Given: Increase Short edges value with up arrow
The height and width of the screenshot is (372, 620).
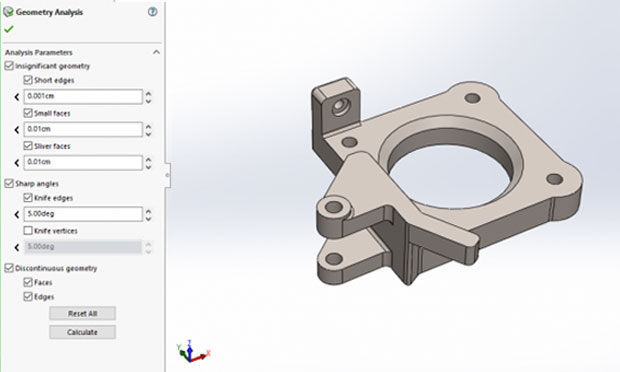Looking at the screenshot, I should pos(148,94).
